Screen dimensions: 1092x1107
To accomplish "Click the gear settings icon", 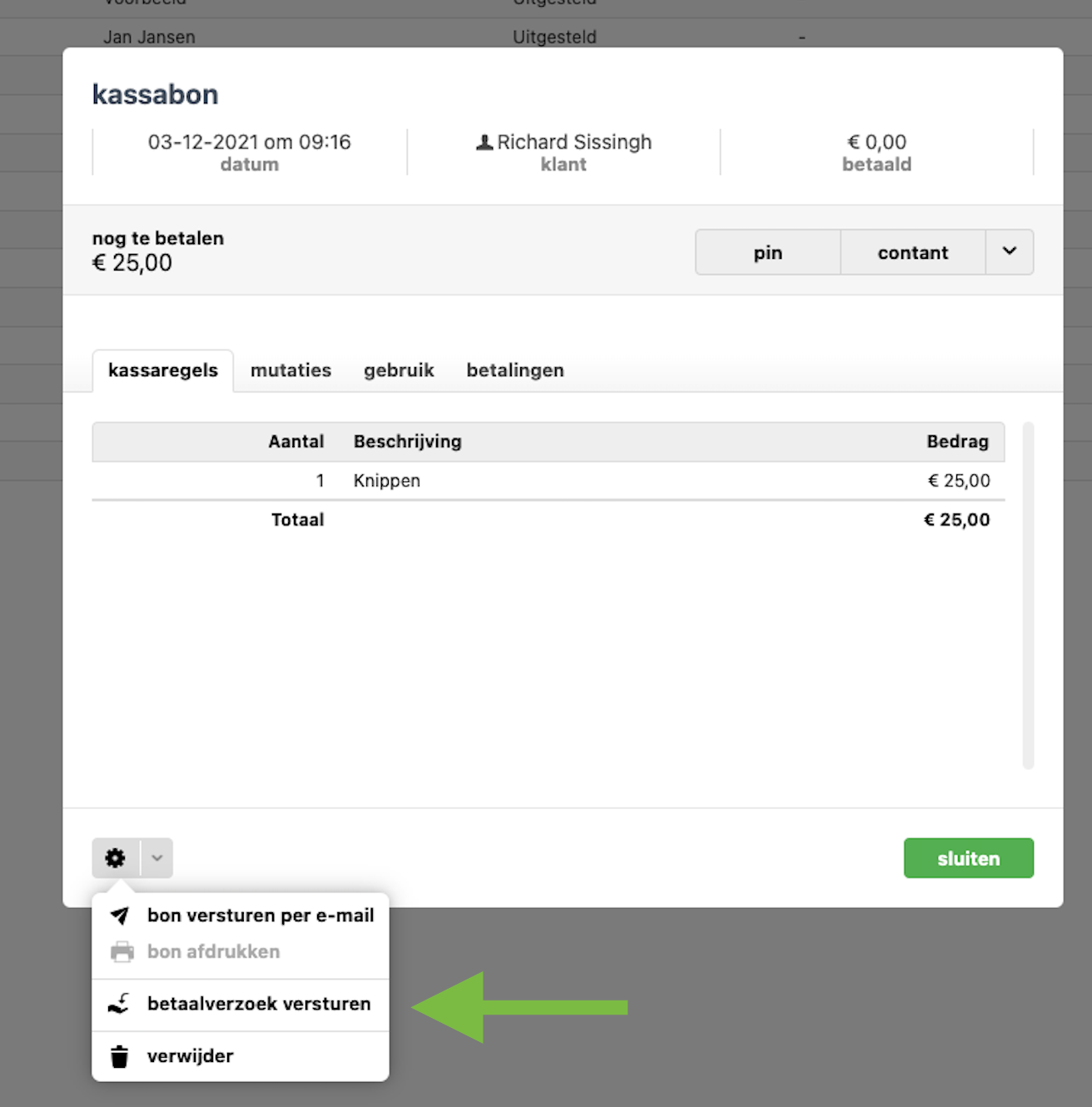I will click(116, 858).
